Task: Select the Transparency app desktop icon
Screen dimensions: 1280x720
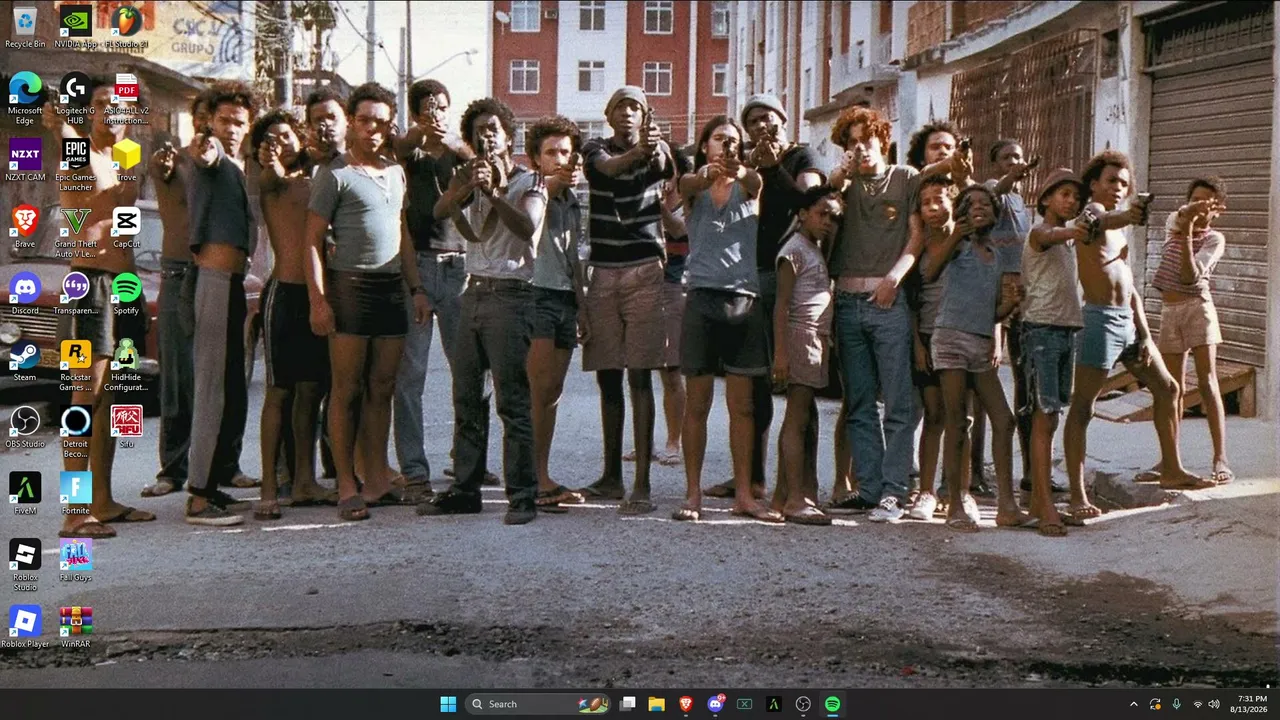Action: click(x=76, y=294)
